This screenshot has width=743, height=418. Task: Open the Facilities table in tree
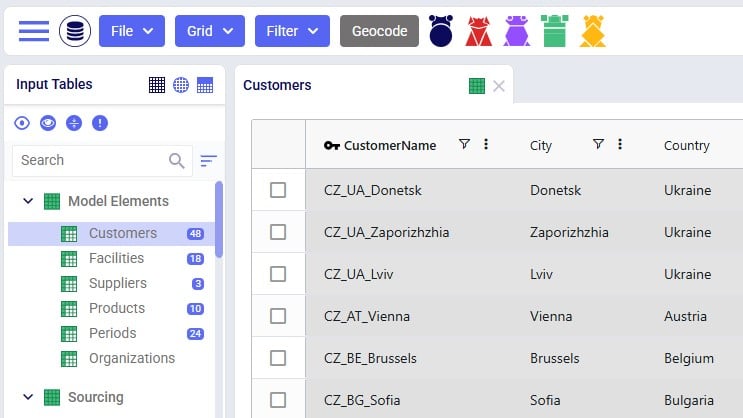[116, 258]
